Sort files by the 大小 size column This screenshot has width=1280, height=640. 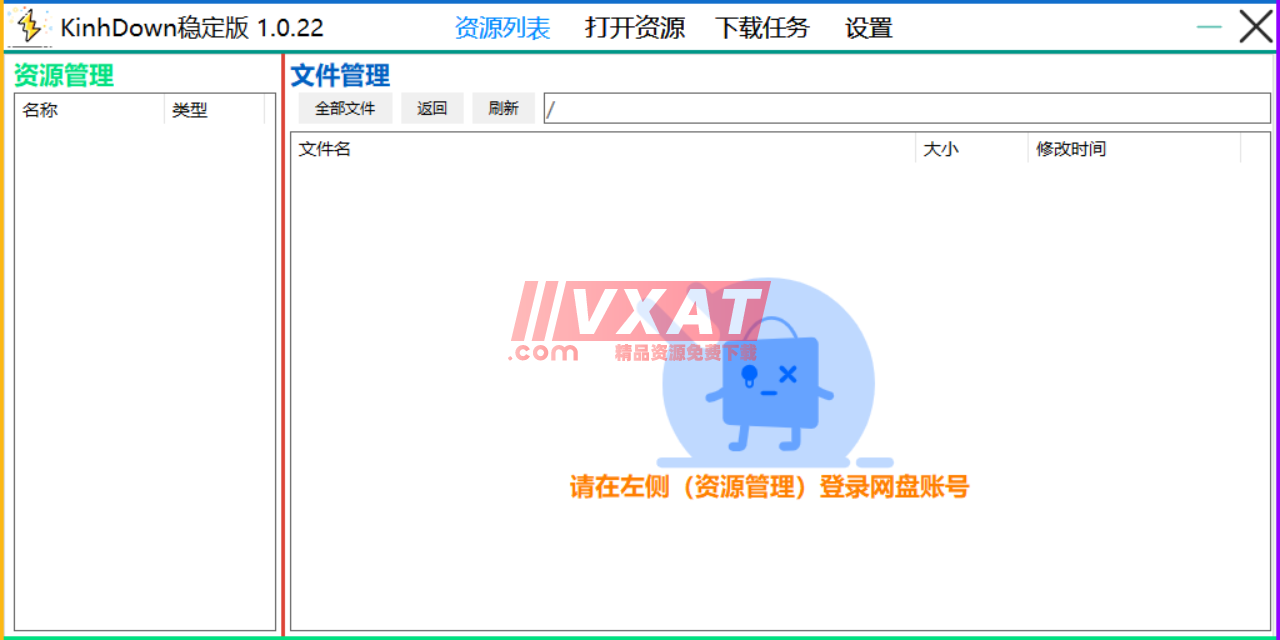point(941,148)
